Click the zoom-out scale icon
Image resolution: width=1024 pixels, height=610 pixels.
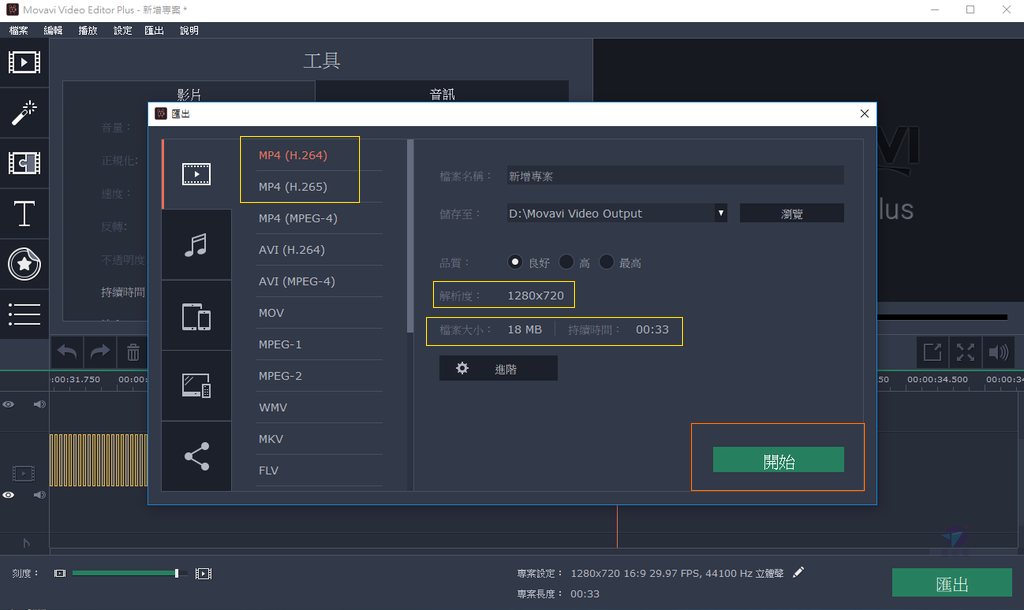(60, 573)
